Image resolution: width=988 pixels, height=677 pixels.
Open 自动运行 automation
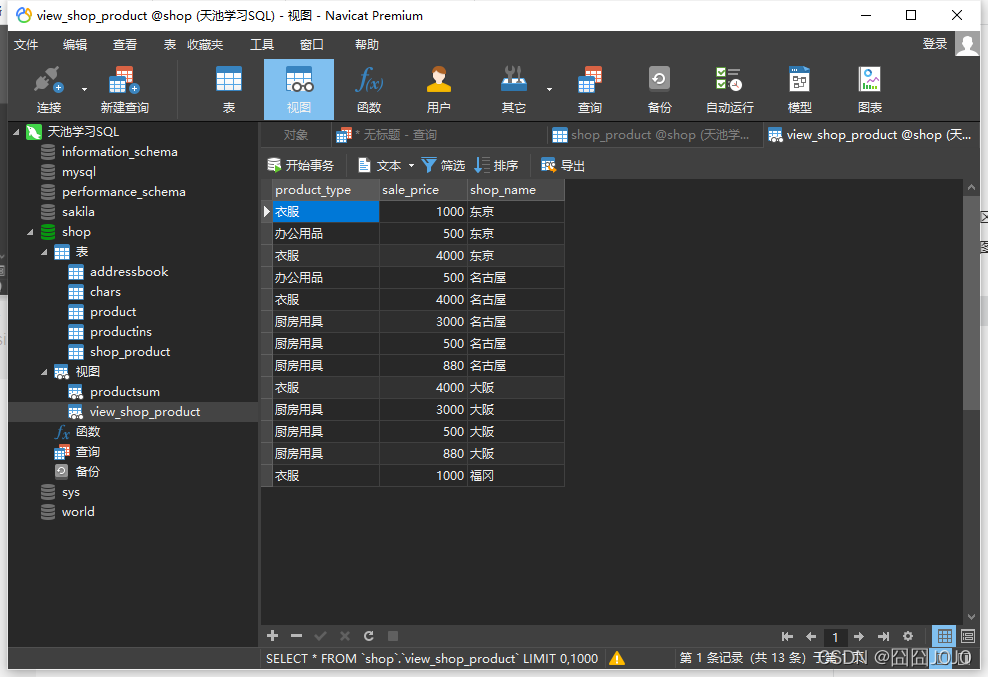(x=729, y=90)
